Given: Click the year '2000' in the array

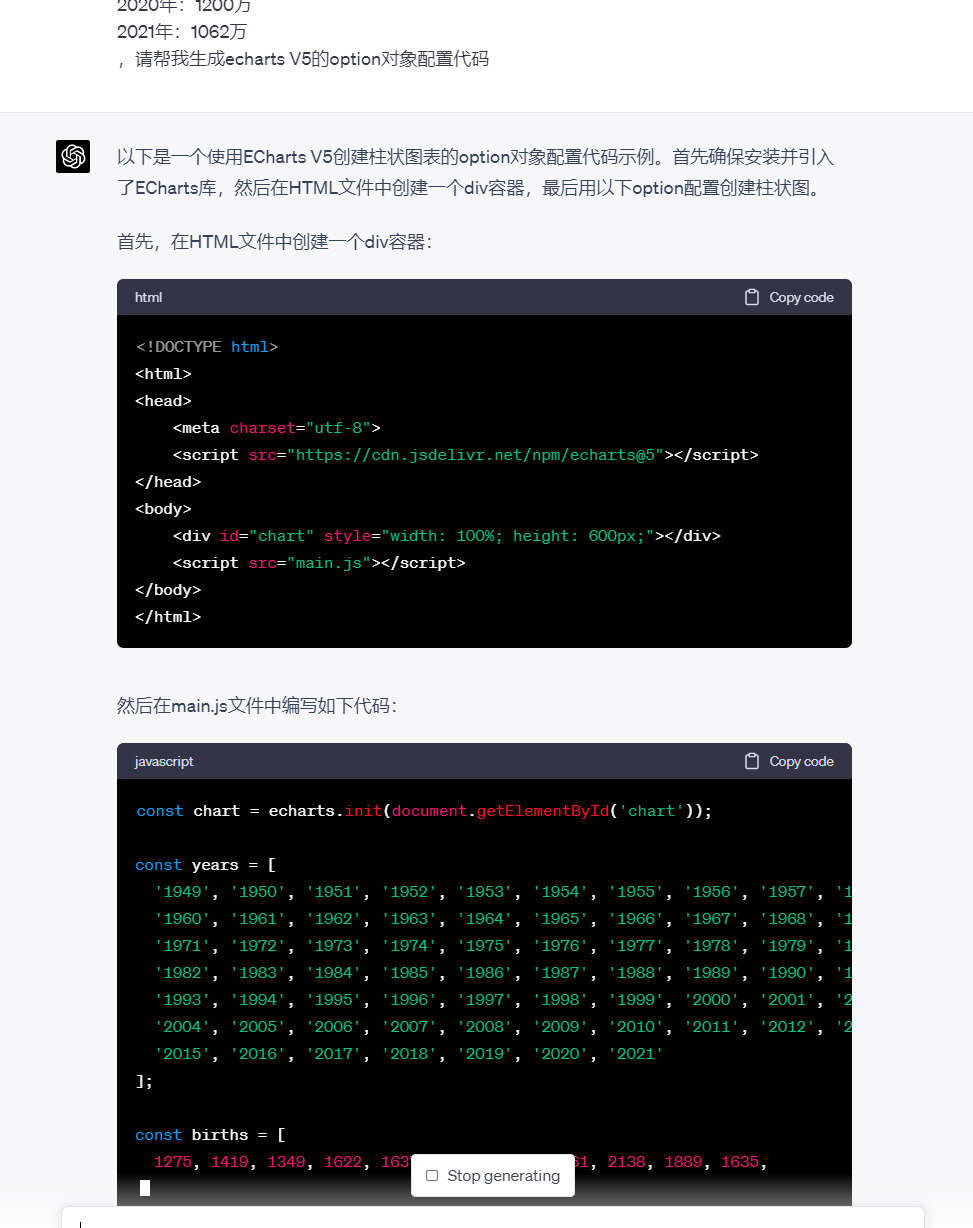Looking at the screenshot, I should (x=711, y=1000).
